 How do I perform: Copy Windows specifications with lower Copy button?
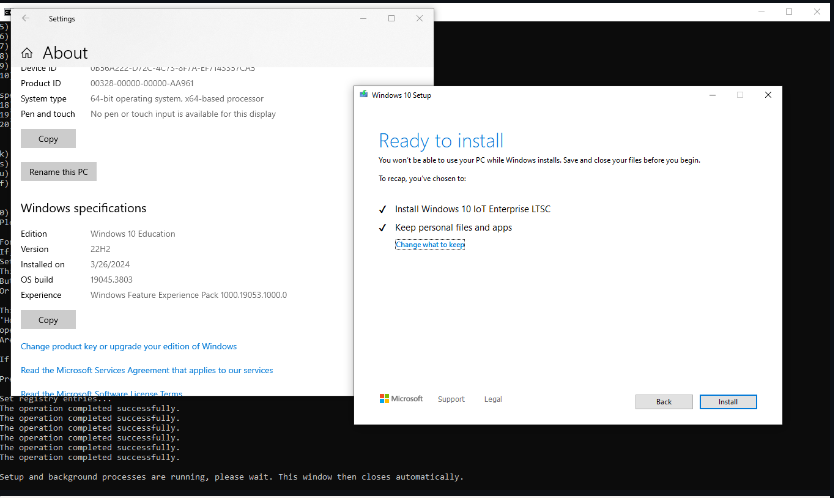pos(48,320)
